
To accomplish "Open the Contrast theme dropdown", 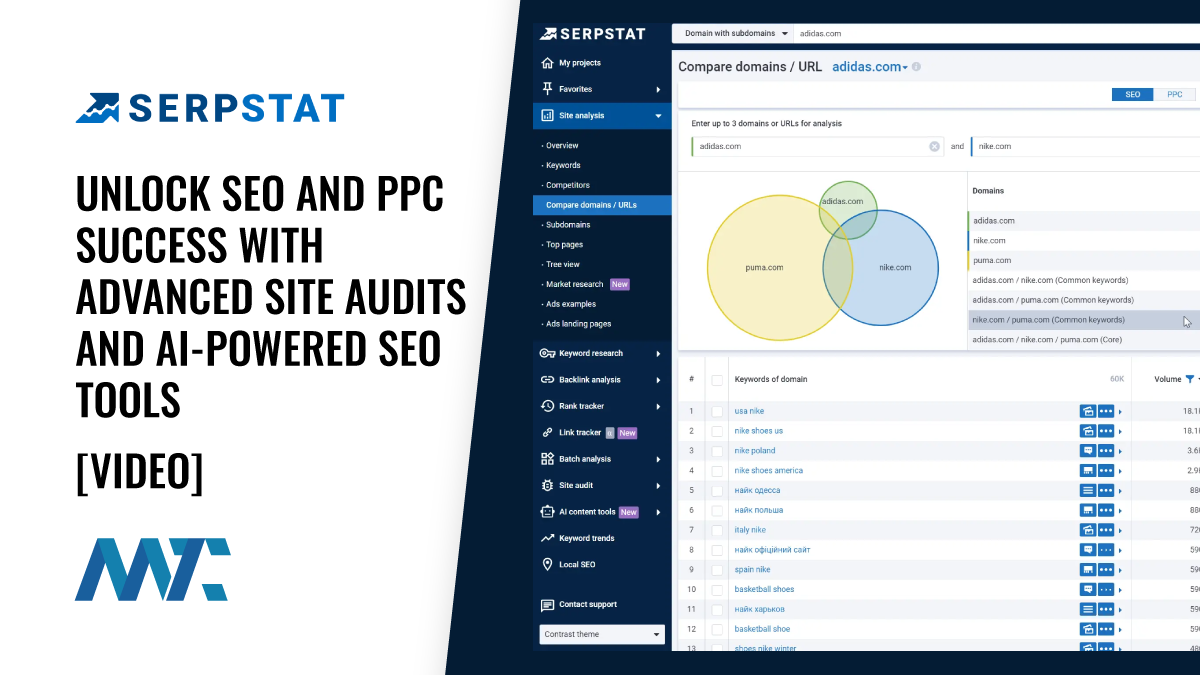I will coord(602,635).
